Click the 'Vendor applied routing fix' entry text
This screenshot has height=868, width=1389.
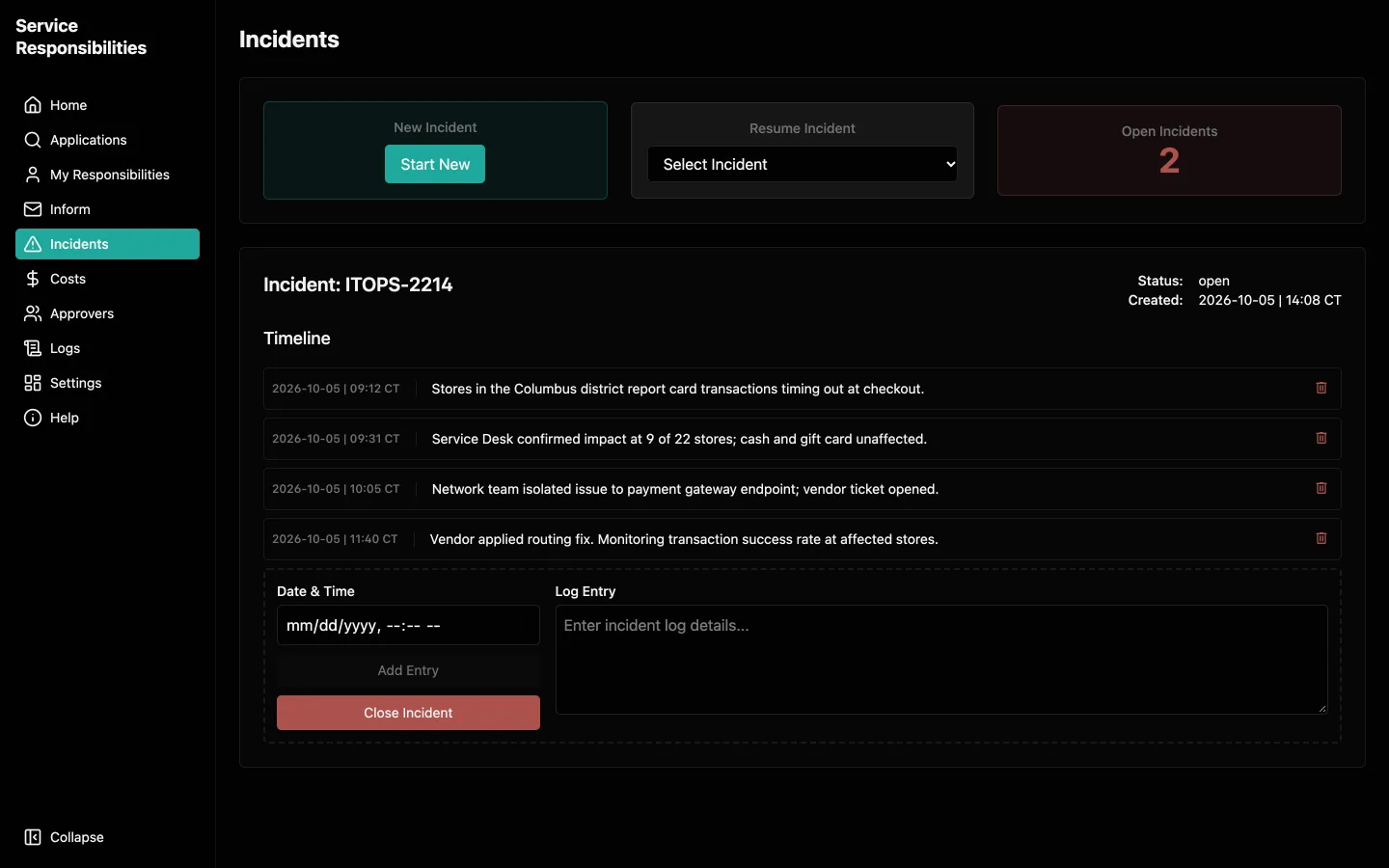(x=684, y=539)
